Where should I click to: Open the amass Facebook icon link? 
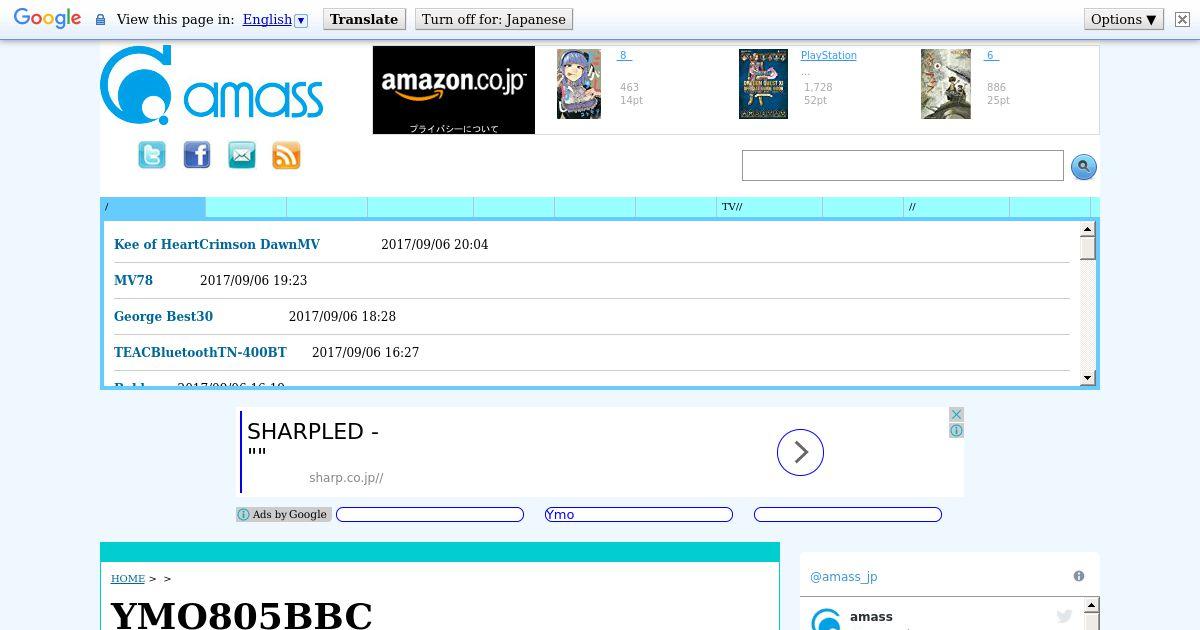click(x=197, y=155)
